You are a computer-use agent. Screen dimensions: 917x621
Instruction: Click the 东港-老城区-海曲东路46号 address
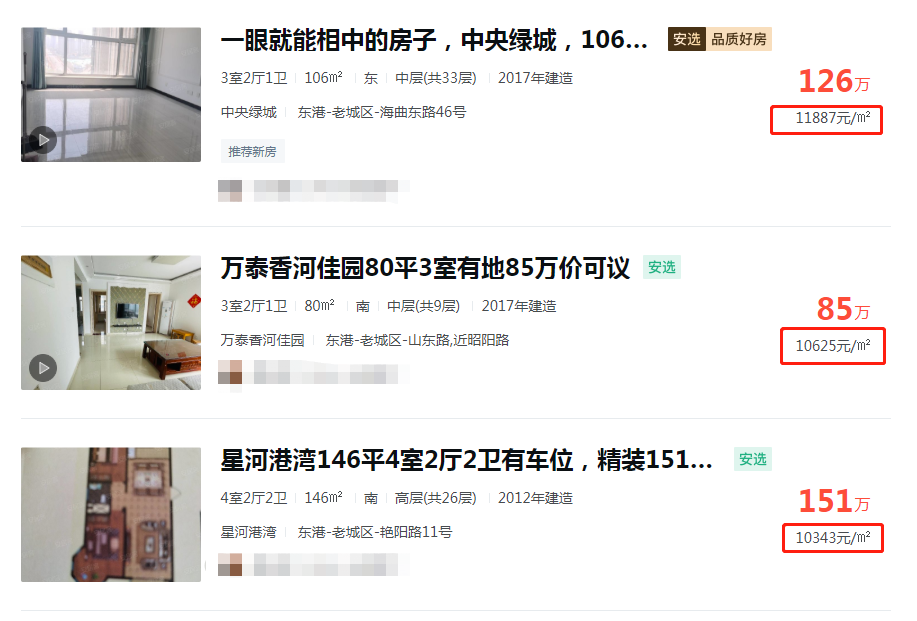382,112
